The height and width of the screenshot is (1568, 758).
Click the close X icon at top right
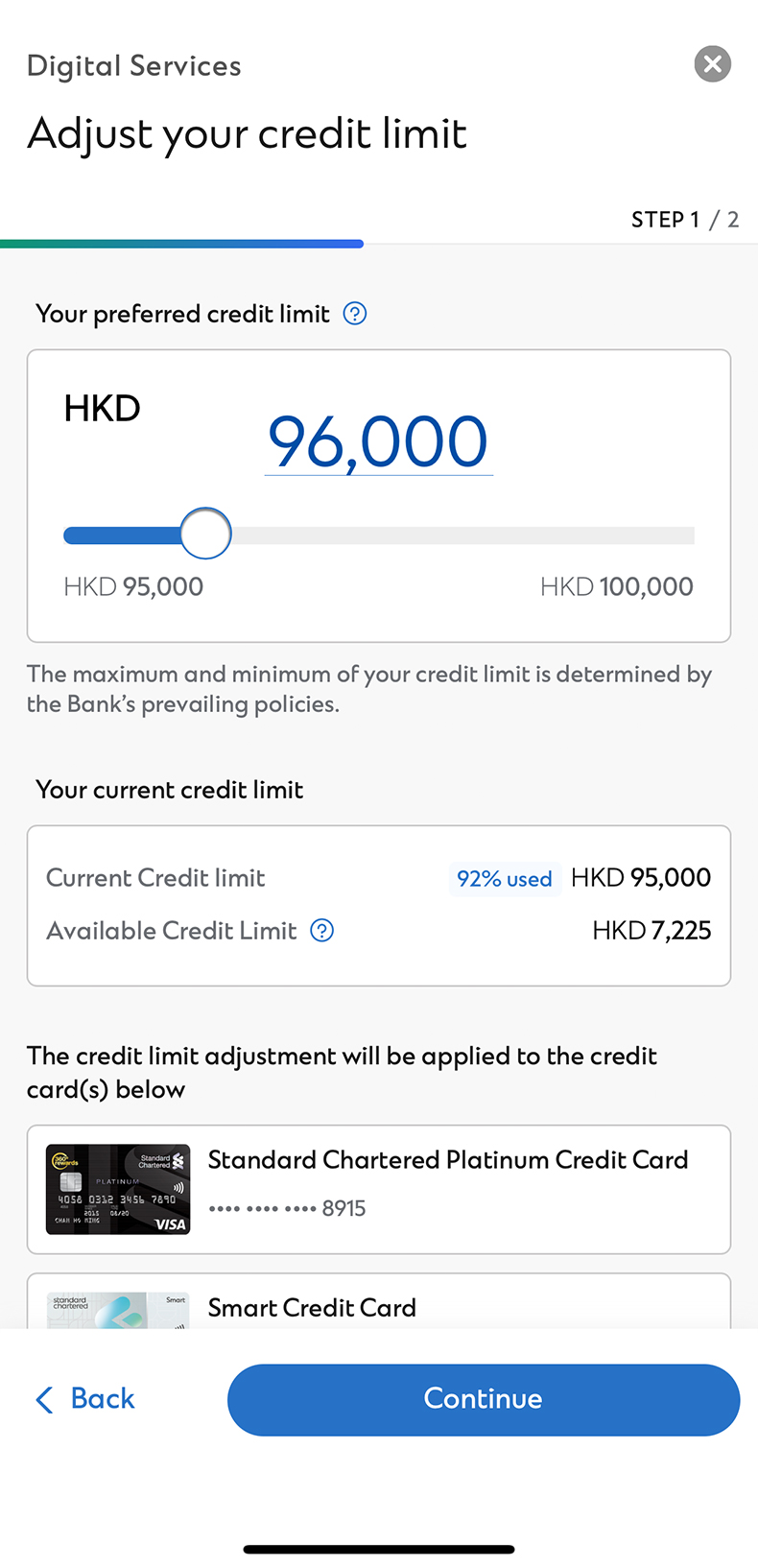point(712,64)
